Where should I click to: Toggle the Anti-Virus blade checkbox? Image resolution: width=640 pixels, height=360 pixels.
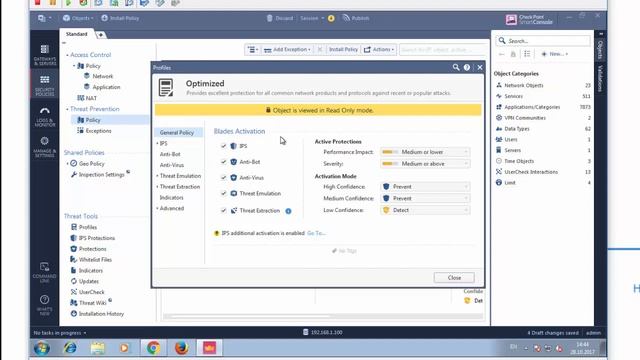[223, 178]
